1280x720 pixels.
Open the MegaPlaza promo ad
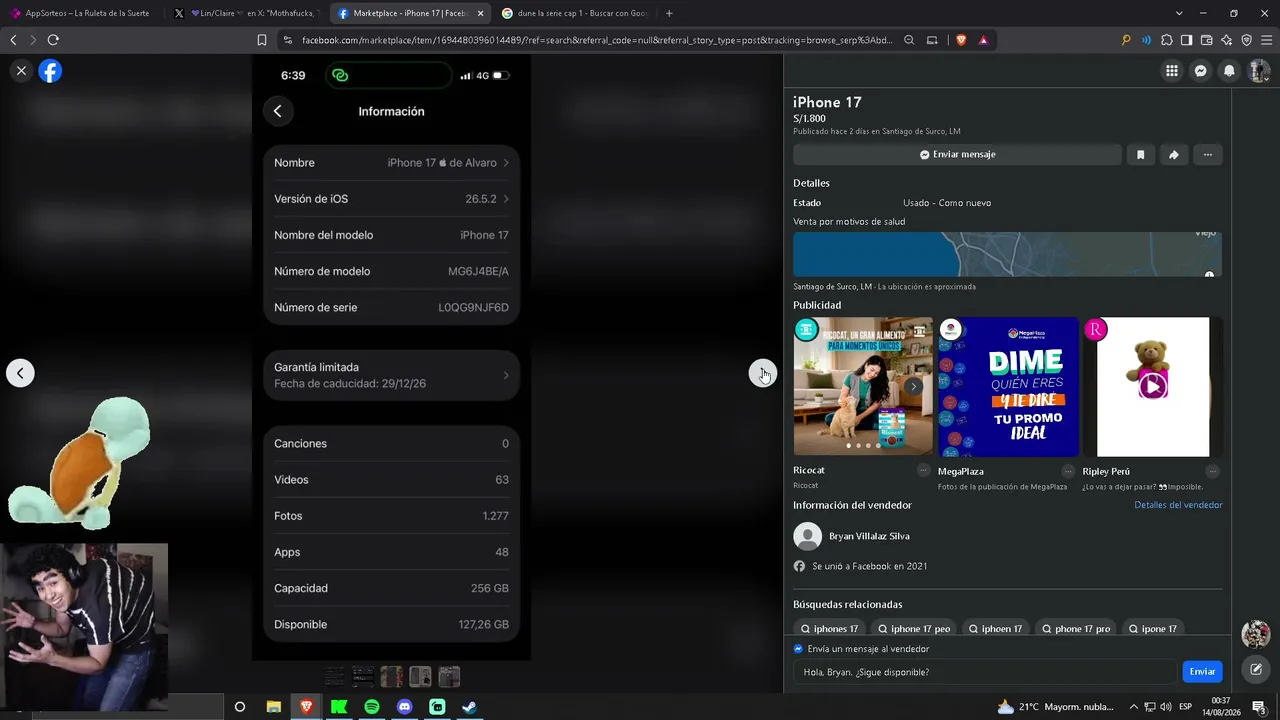1008,387
